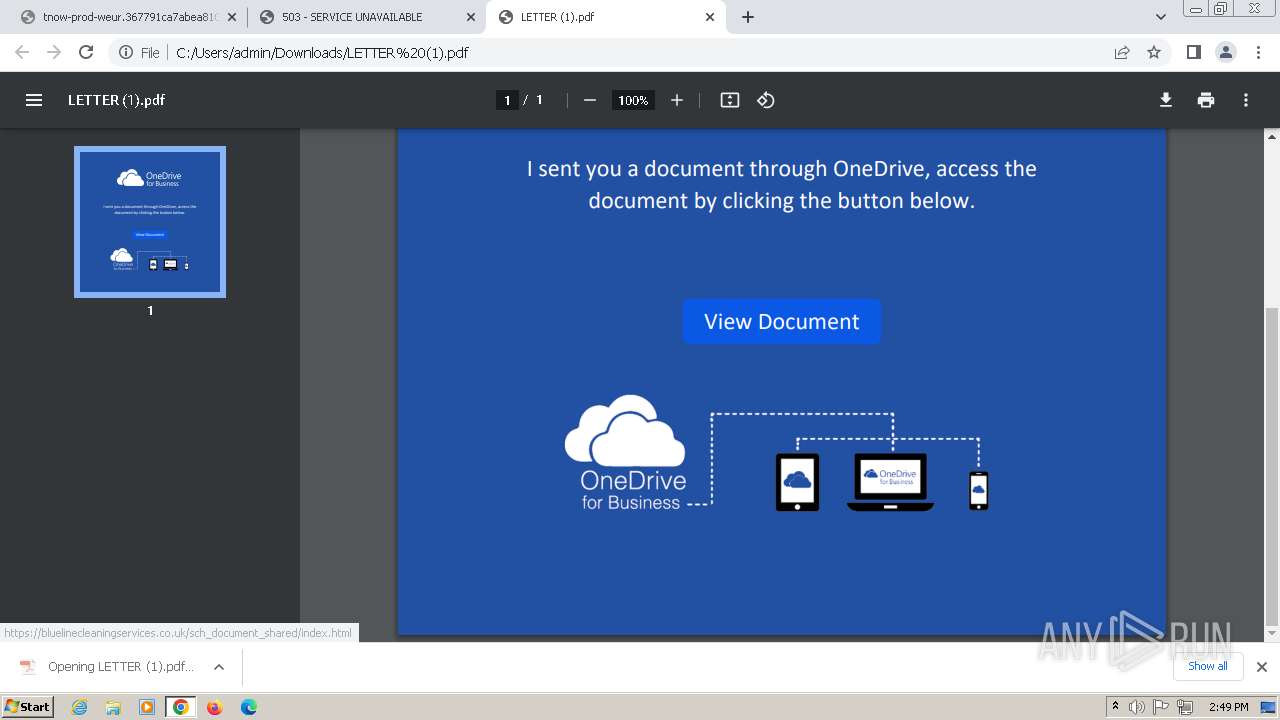
Task: Open Chrome's three-dot menu
Action: 1258,52
